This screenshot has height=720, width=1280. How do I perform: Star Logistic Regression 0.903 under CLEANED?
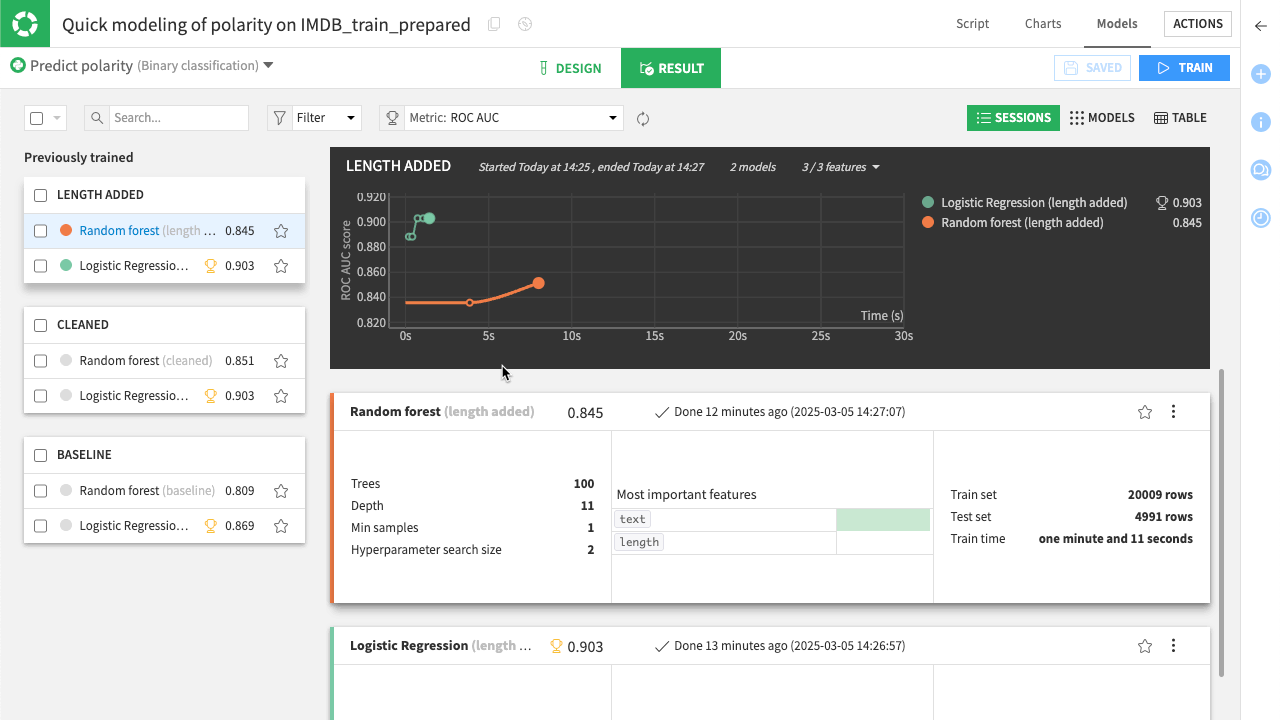click(x=281, y=396)
